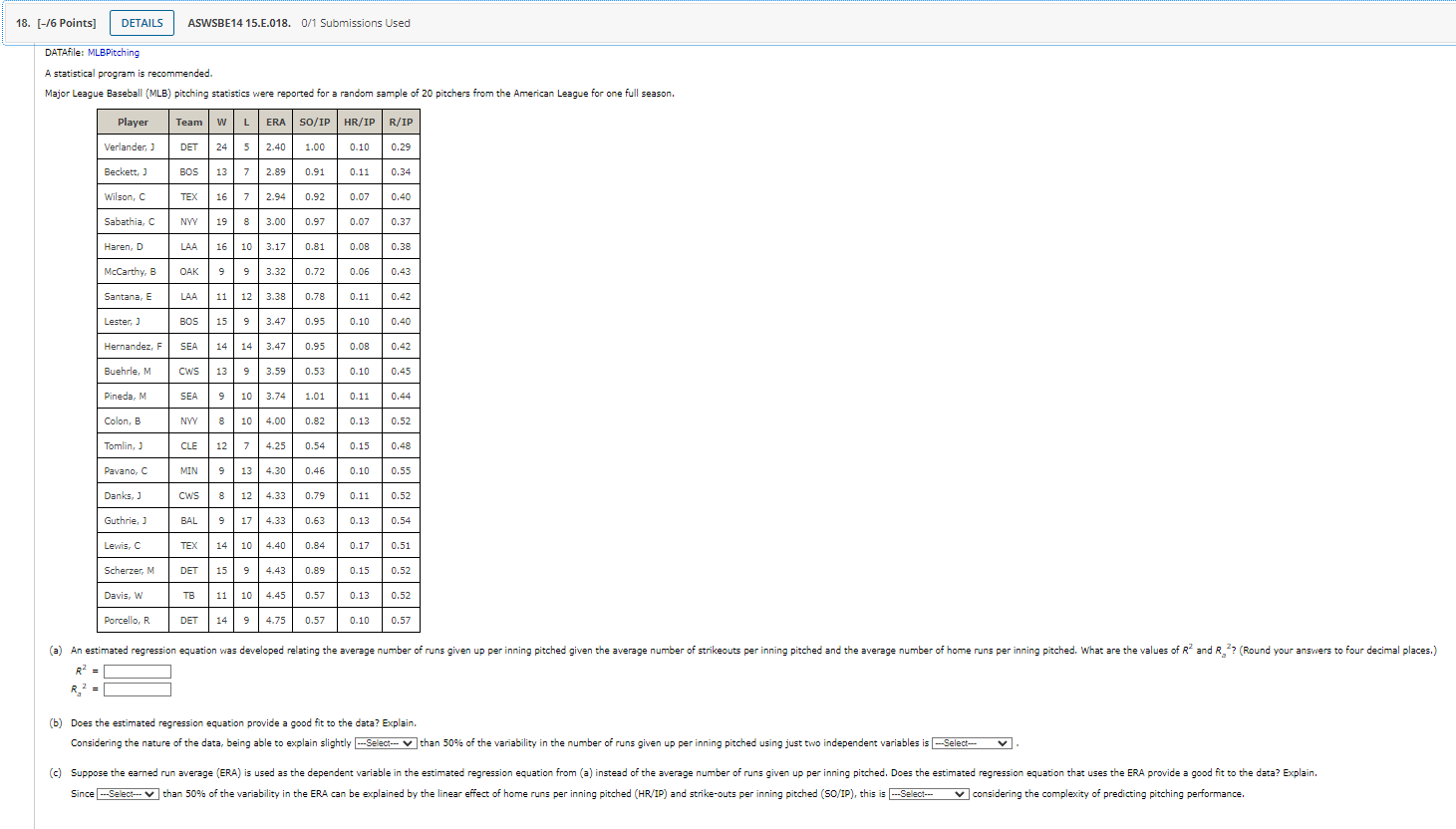Click the MIN team cell
Viewport: 1456px width, 829px height.
[x=189, y=470]
